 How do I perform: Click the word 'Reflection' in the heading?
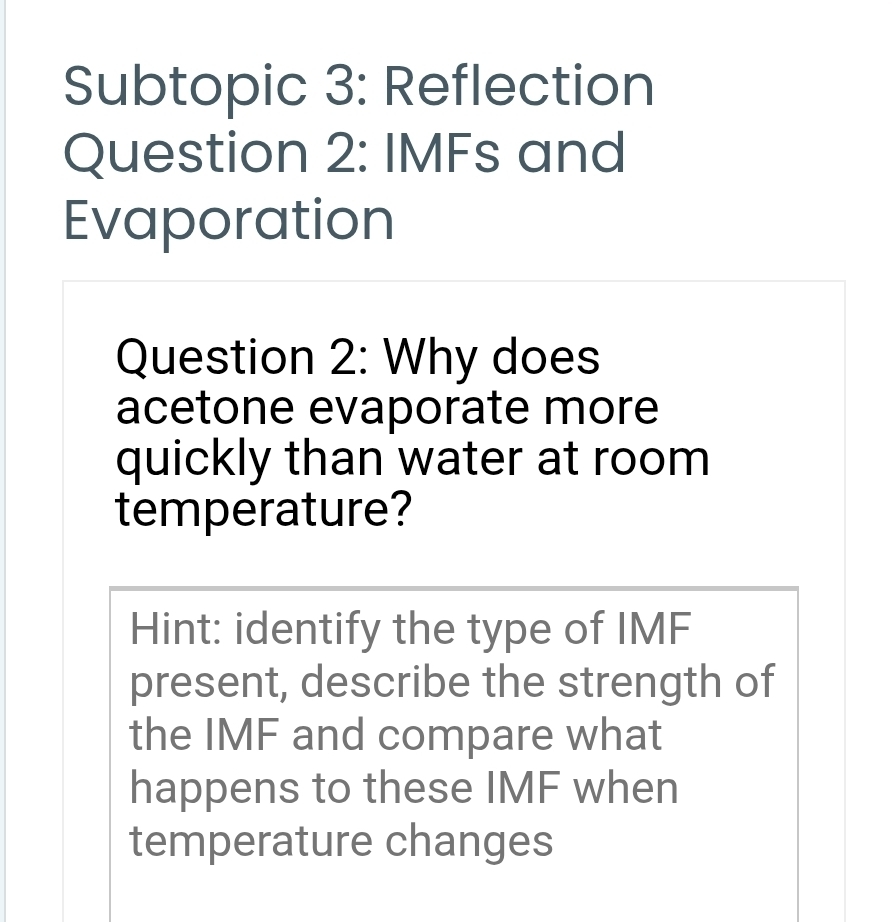(519, 86)
